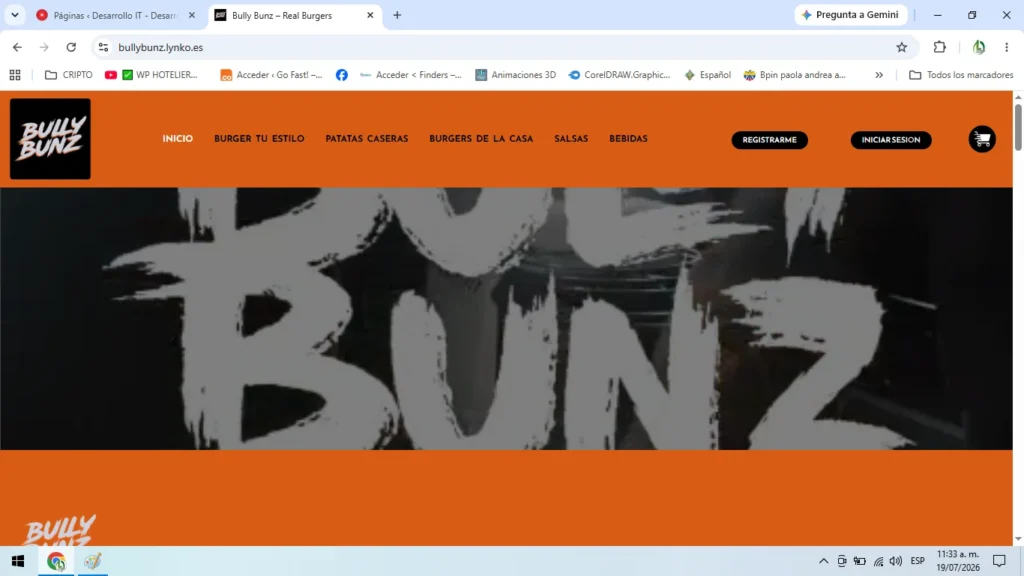The height and width of the screenshot is (576, 1024).
Task: Open the Apps grid in bookmarks bar
Action: 15,75
